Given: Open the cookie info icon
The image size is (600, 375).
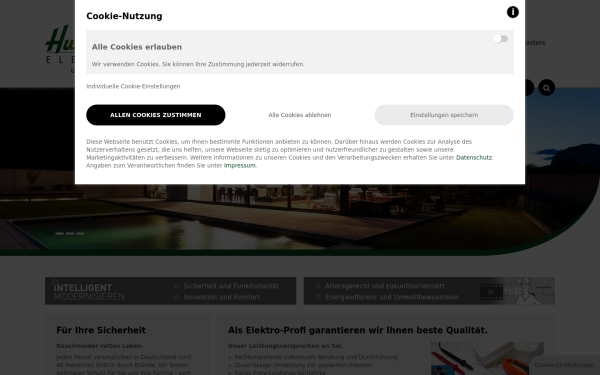Looking at the screenshot, I should pos(513,12).
